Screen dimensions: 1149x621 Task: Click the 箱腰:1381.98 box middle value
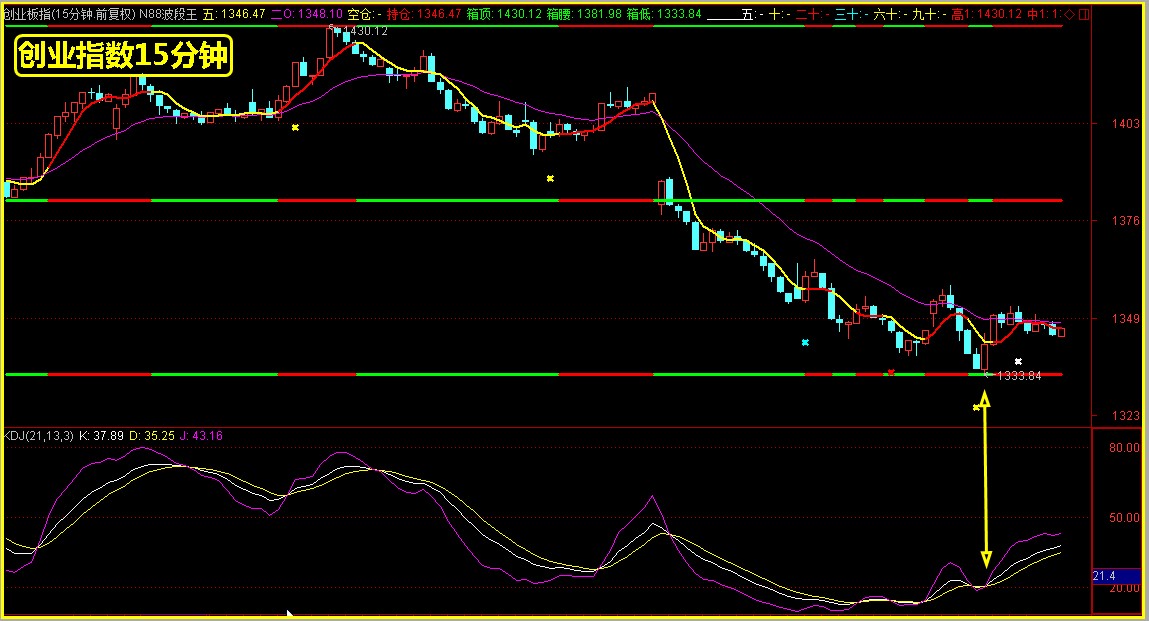point(584,14)
